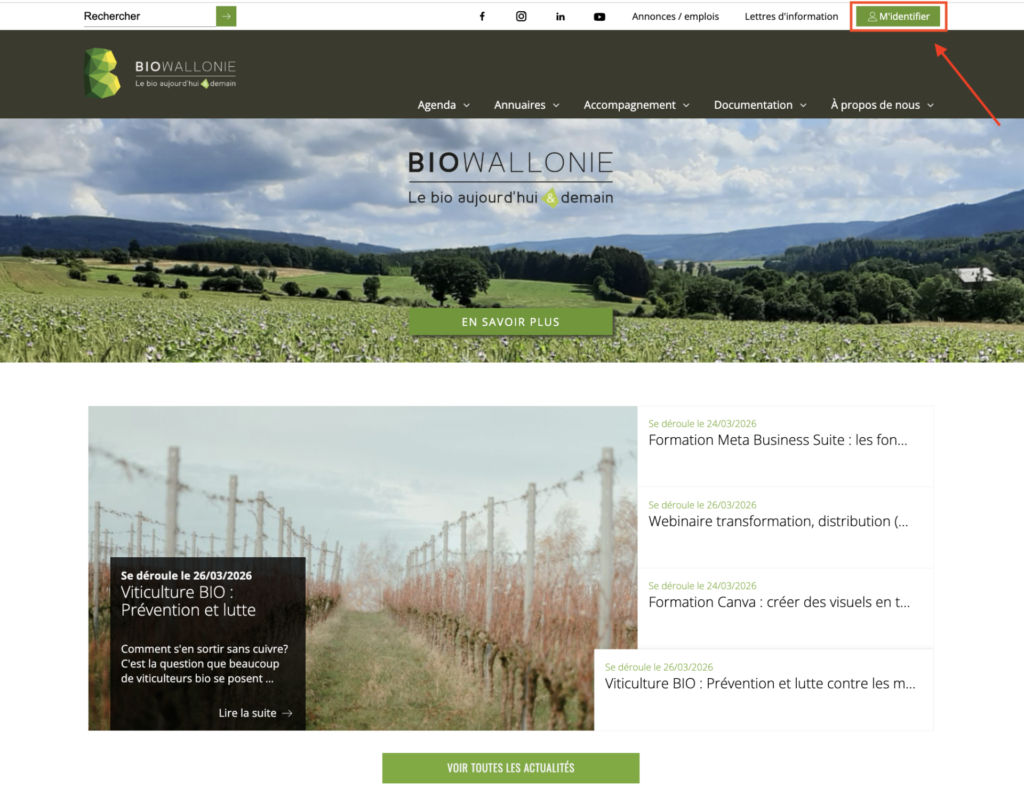Click VOIR TOUTES LES ACTUALITÉS
The height and width of the screenshot is (787, 1024).
tap(510, 768)
